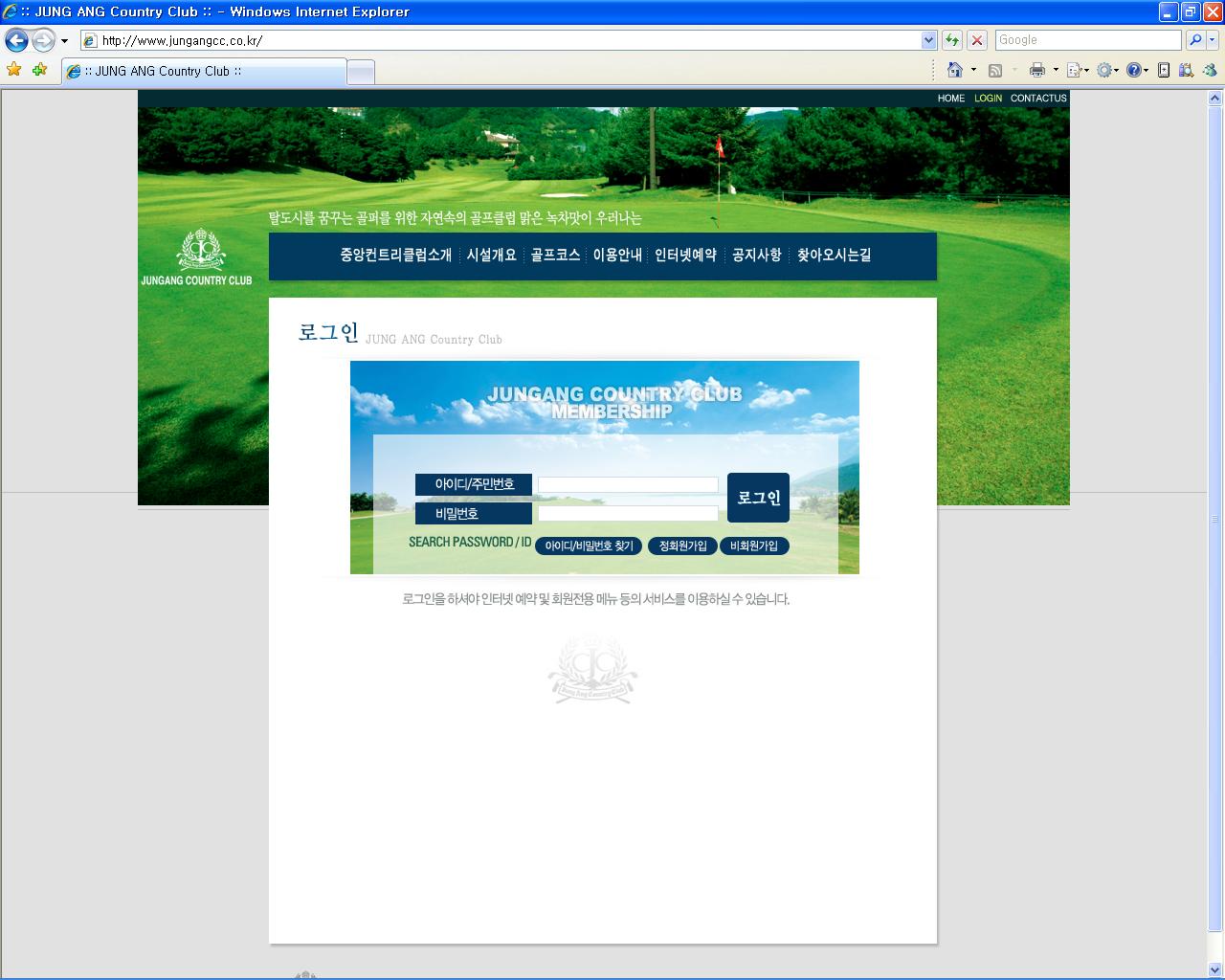The height and width of the screenshot is (980, 1225).
Task: Open the 이용안내 menu item
Action: pyautogui.click(x=617, y=255)
